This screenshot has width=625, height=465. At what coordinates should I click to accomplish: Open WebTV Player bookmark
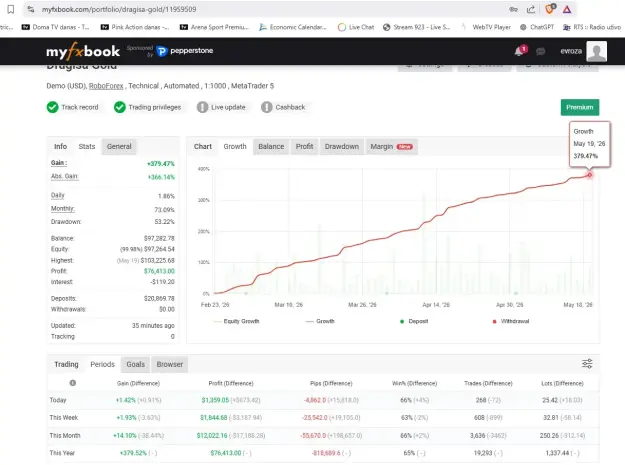click(x=485, y=27)
